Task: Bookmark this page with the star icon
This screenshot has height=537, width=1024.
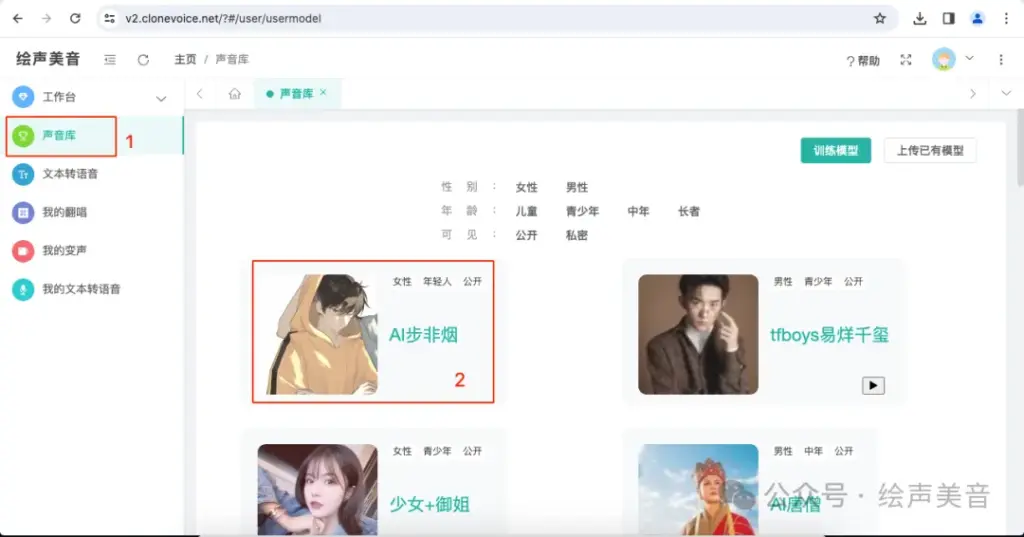Action: 880,18
